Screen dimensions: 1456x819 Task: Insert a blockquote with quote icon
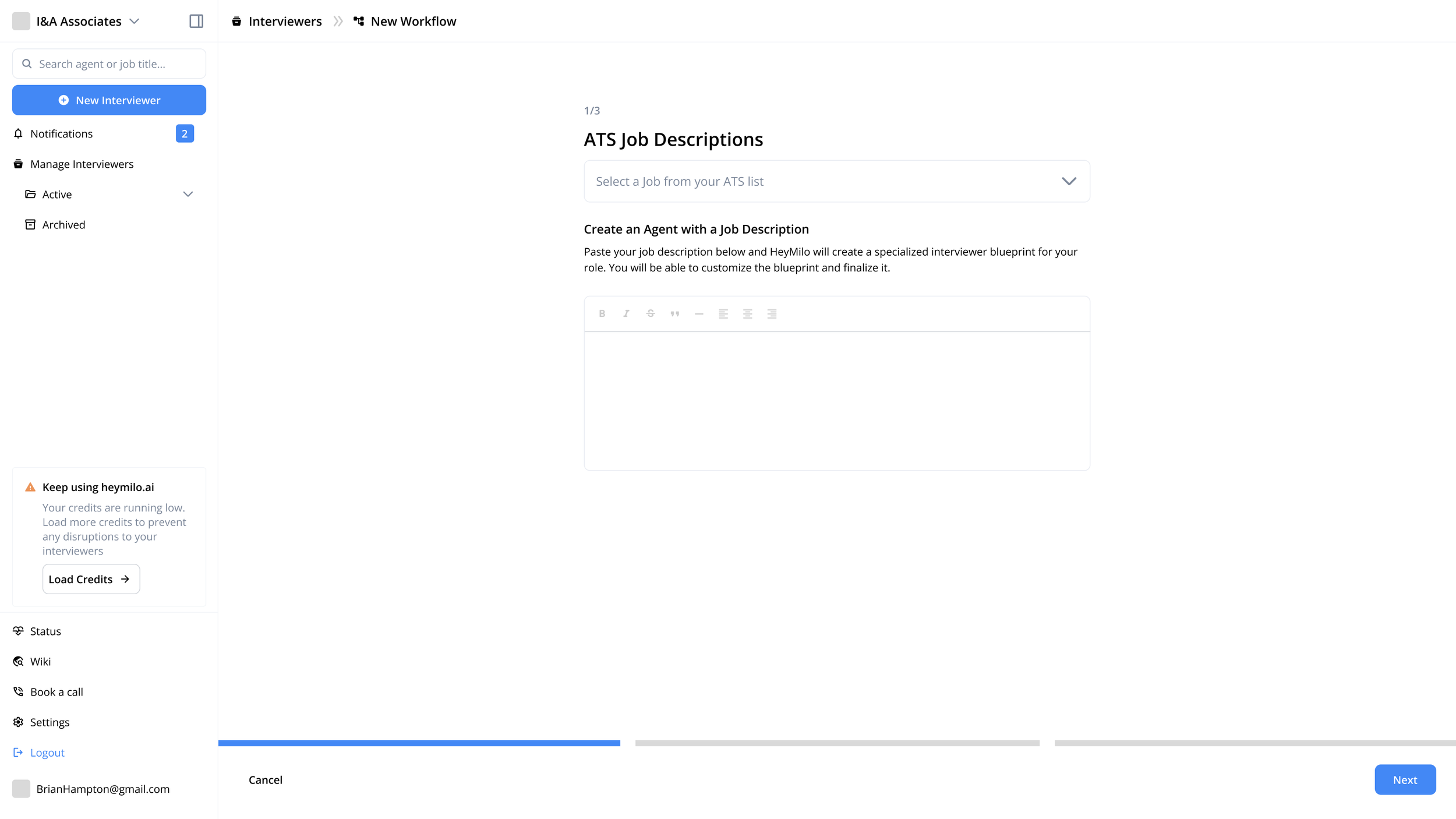pos(674,313)
